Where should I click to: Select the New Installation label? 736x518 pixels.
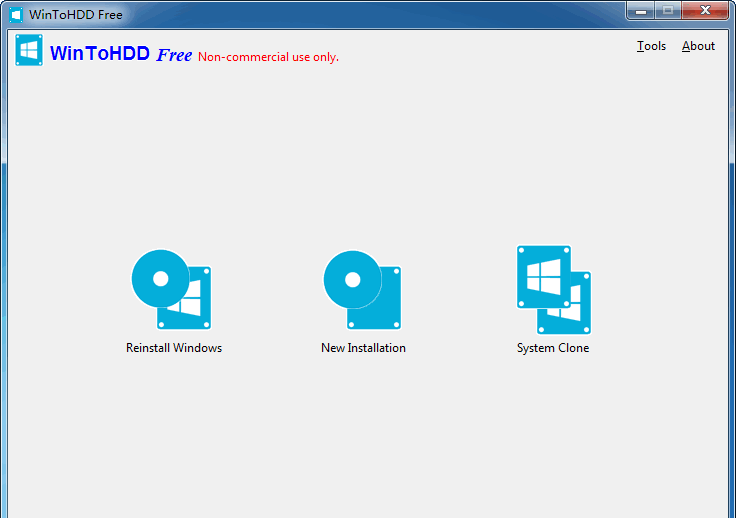[363, 348]
